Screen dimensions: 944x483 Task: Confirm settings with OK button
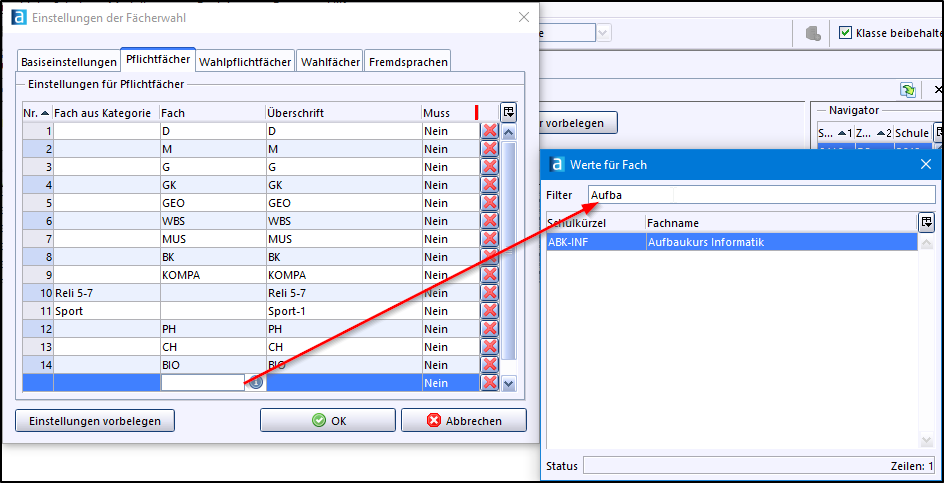328,421
